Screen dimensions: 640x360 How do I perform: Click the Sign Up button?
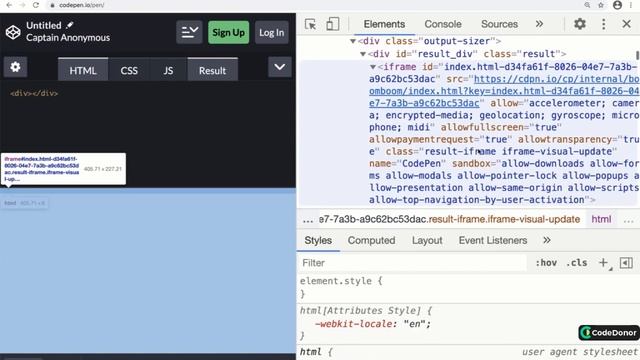point(229,32)
